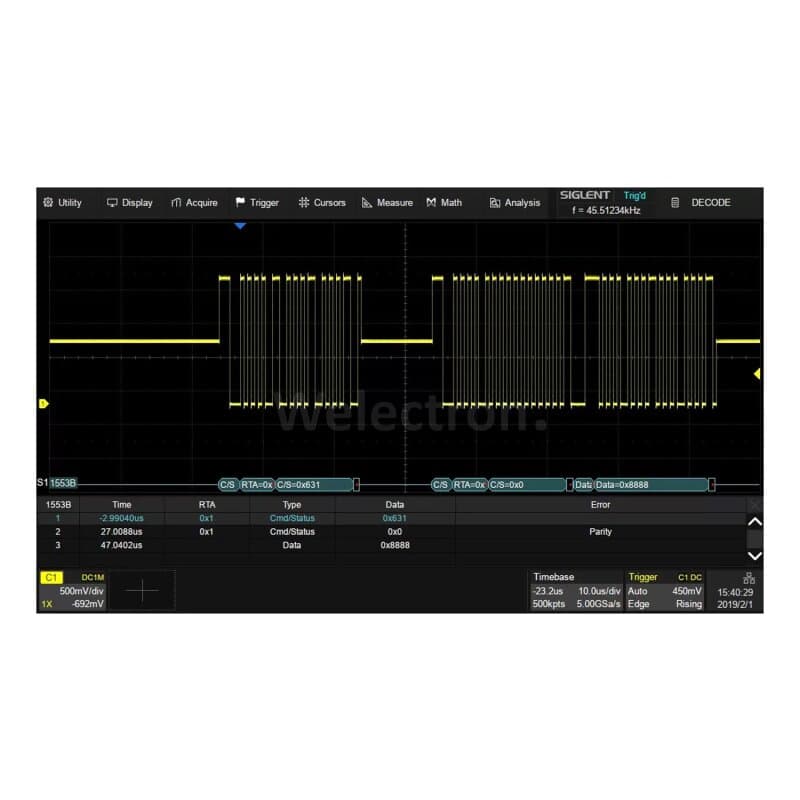Click the date and time display

[x=735, y=598]
